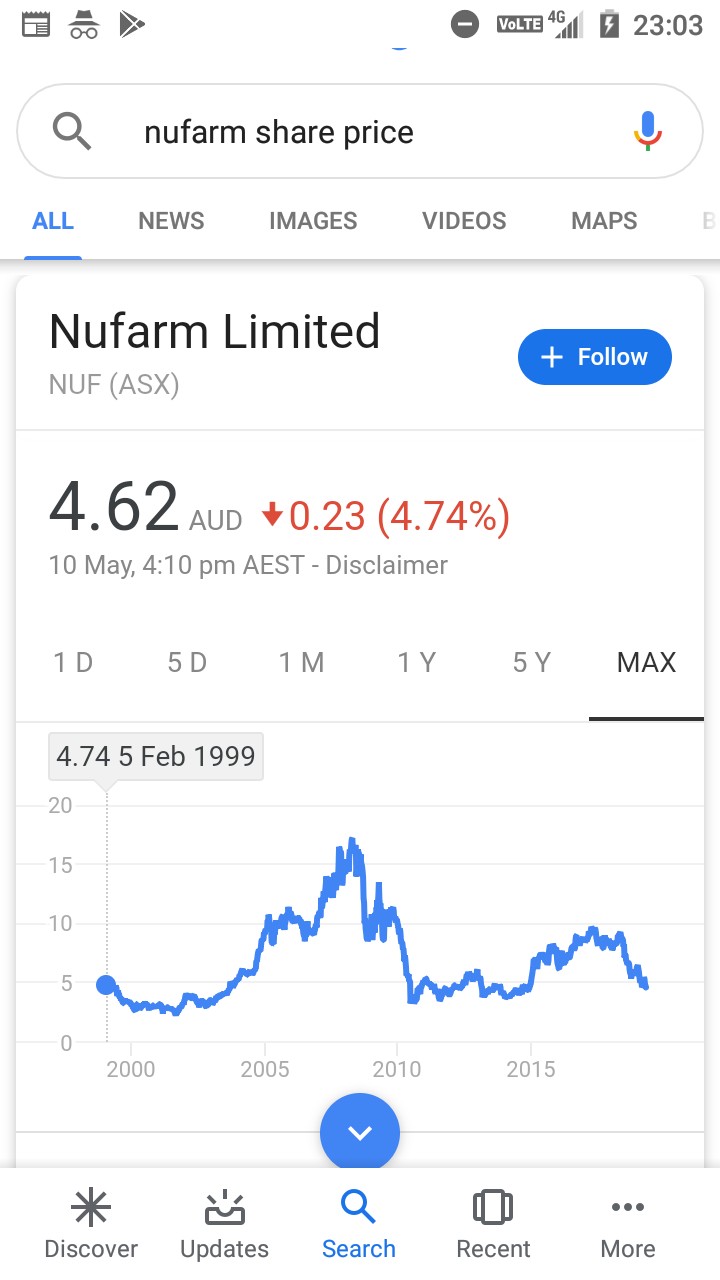This screenshot has width=720, height=1280.
Task: Open the Updates tray icon
Action: (x=225, y=1209)
